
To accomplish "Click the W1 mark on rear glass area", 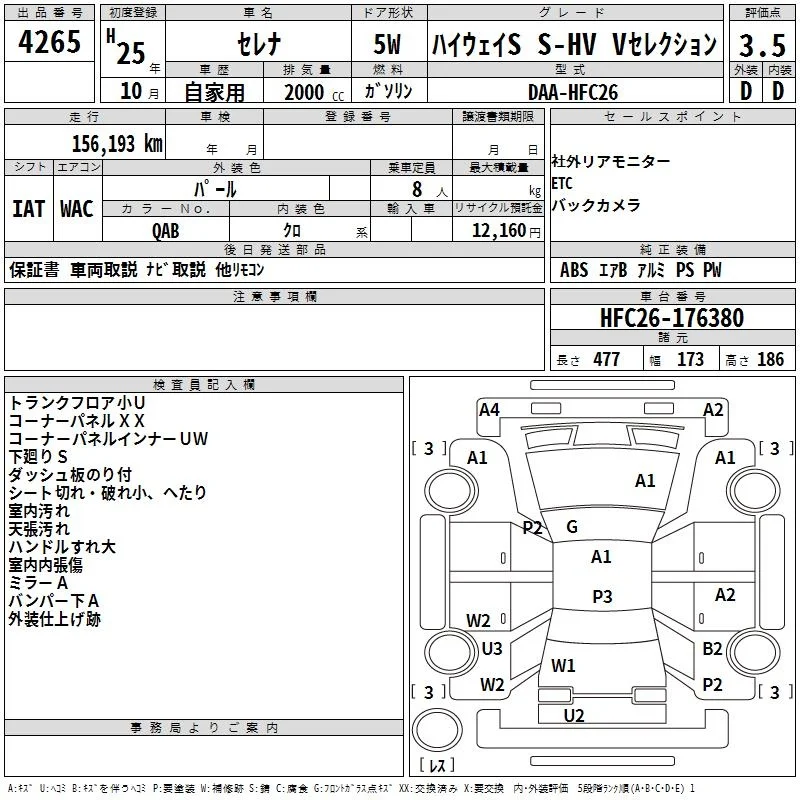I will pos(563,666).
